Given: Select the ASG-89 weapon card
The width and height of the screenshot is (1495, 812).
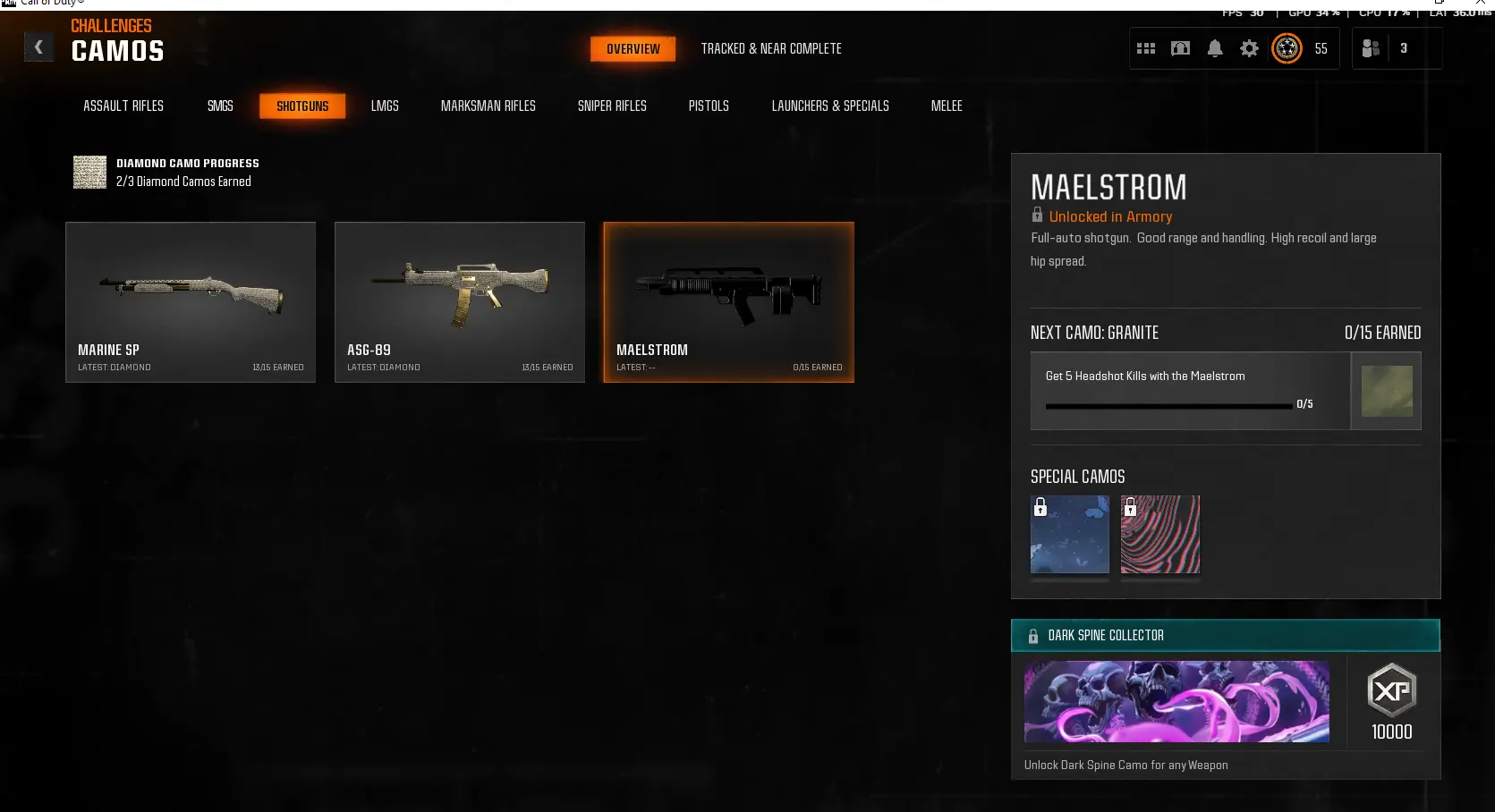Looking at the screenshot, I should point(460,302).
